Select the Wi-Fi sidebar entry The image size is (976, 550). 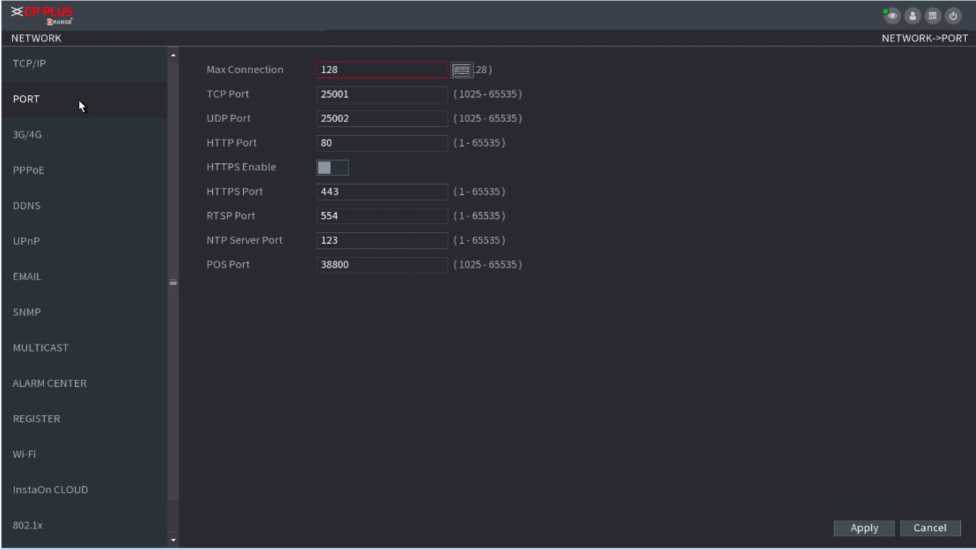pos(25,454)
